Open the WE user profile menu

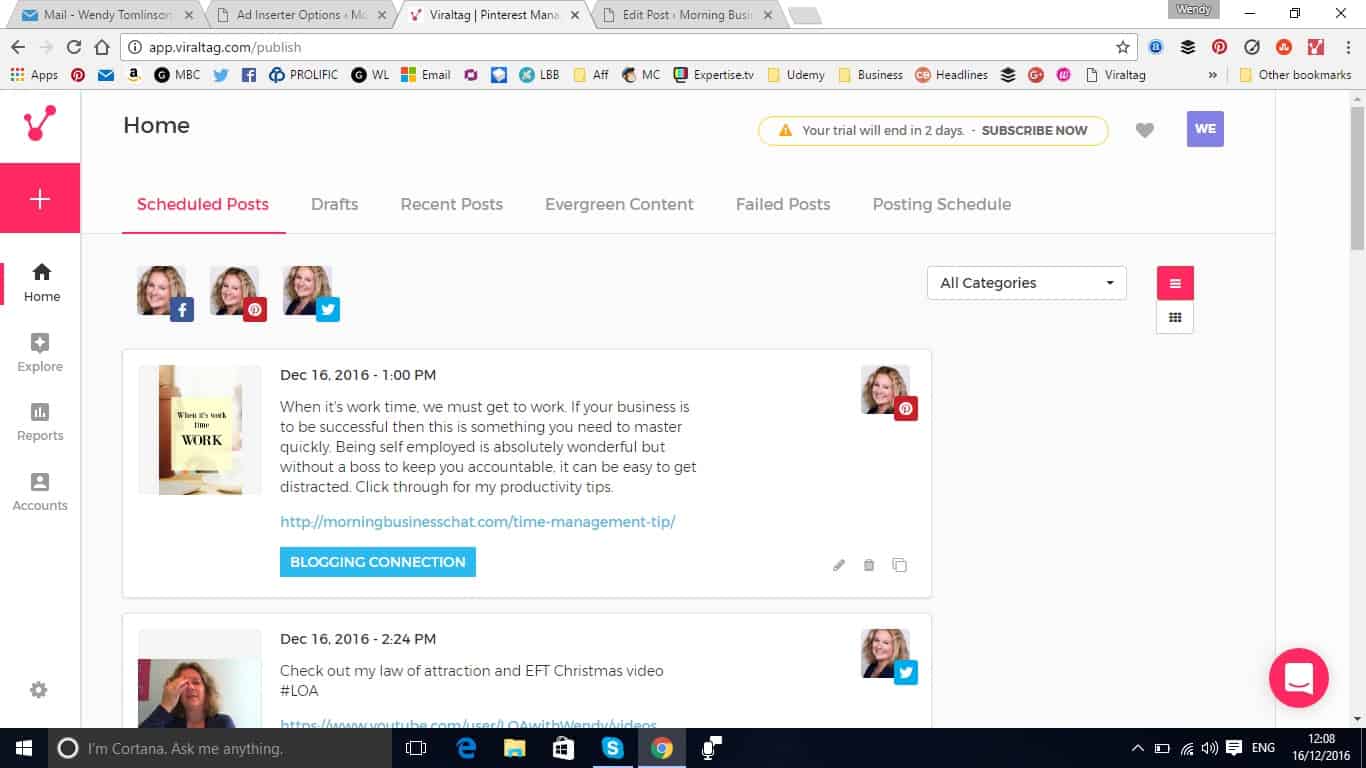1205,129
